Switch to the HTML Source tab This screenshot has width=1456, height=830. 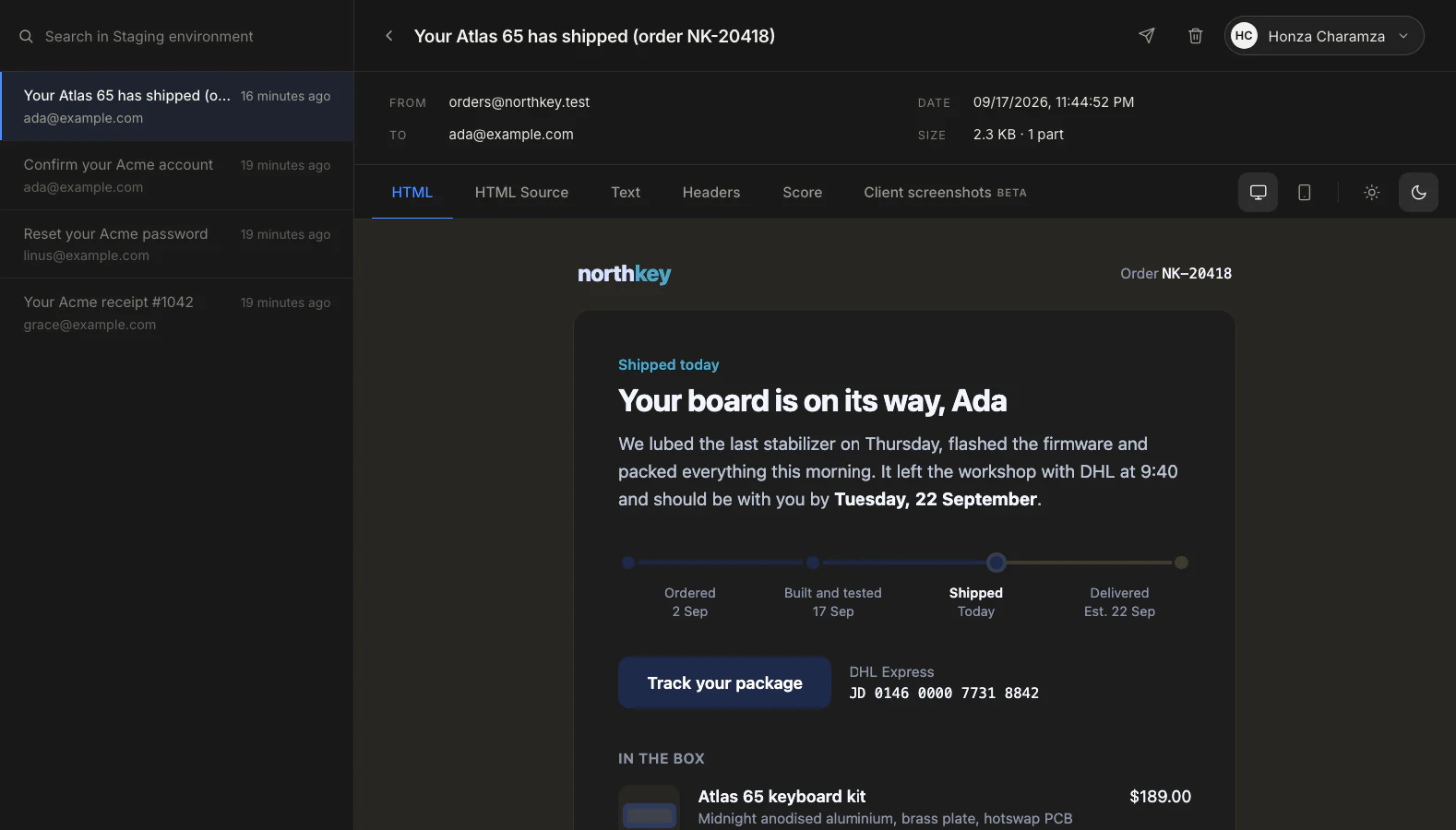(521, 193)
